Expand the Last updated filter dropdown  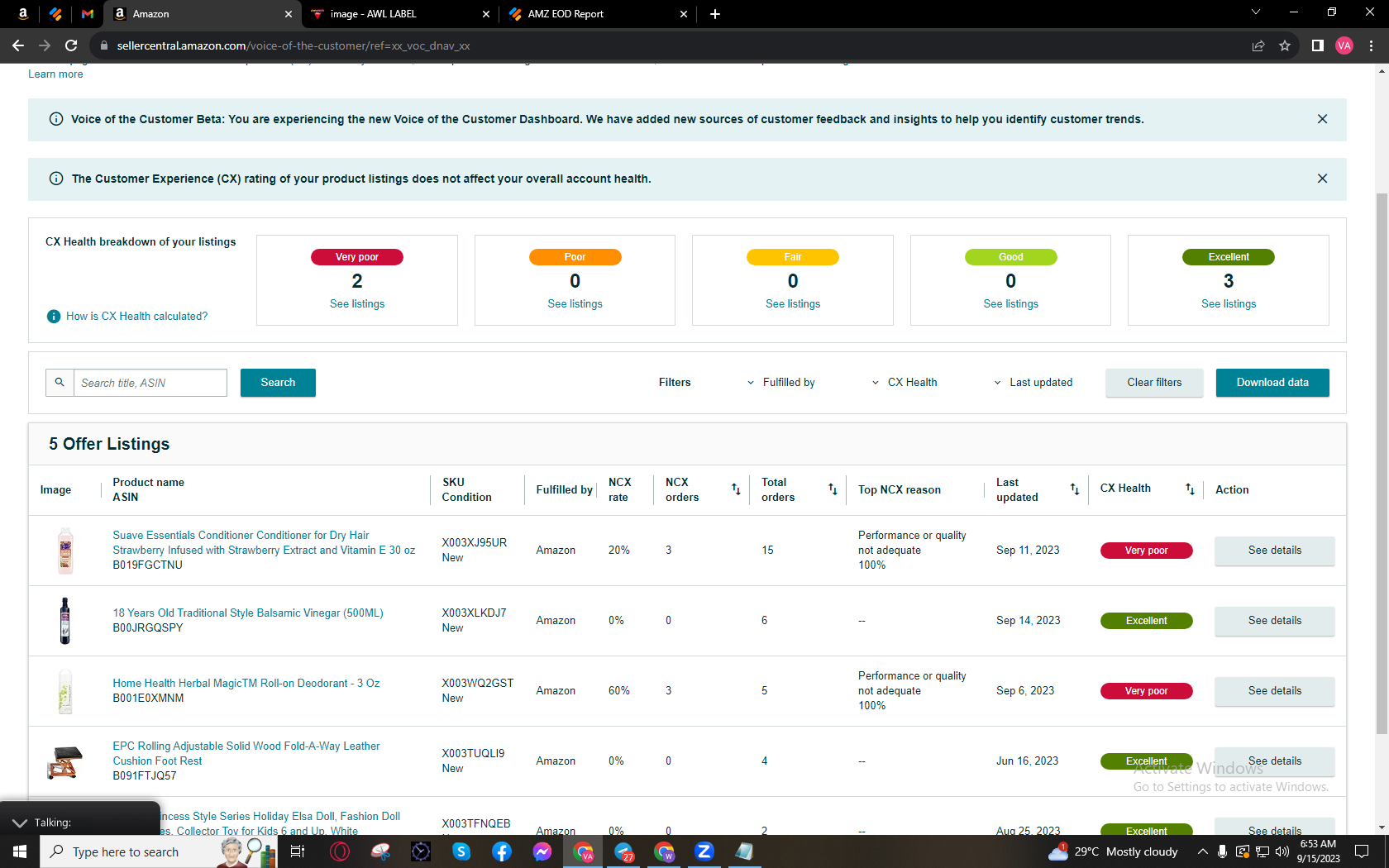pyautogui.click(x=1033, y=382)
